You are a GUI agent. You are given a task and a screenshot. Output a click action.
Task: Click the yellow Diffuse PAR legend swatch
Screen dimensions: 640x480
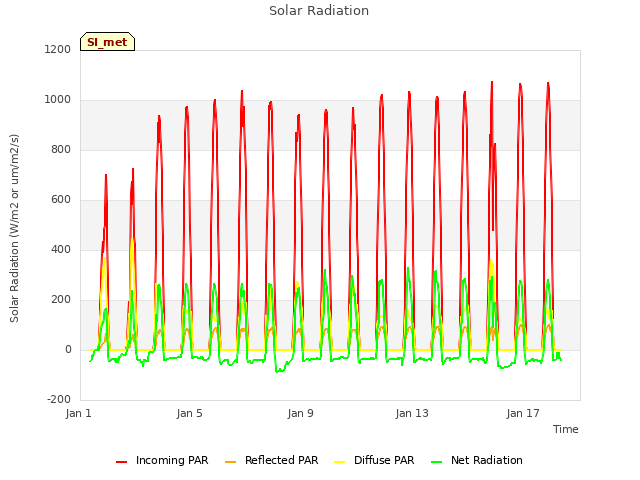pos(339,462)
